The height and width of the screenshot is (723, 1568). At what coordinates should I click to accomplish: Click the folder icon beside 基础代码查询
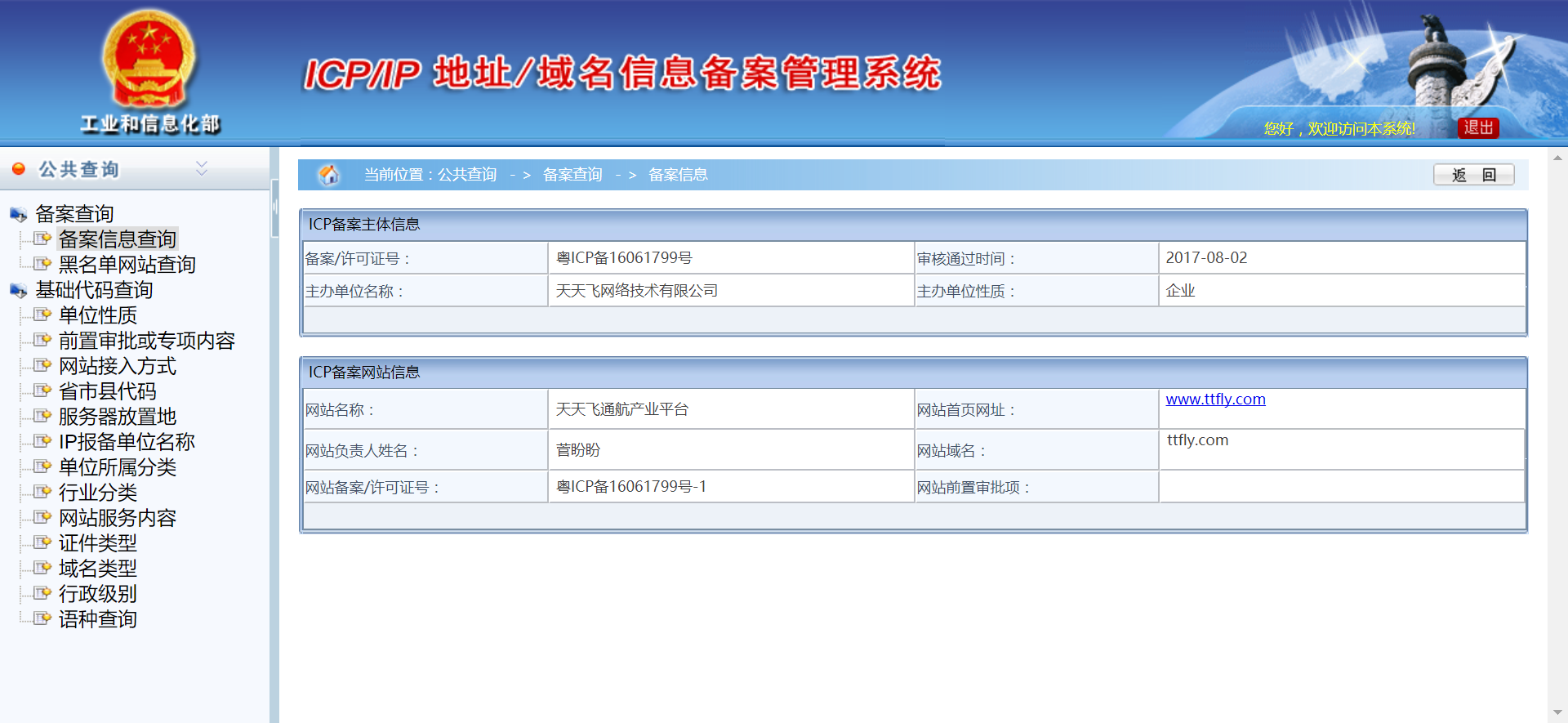point(19,290)
